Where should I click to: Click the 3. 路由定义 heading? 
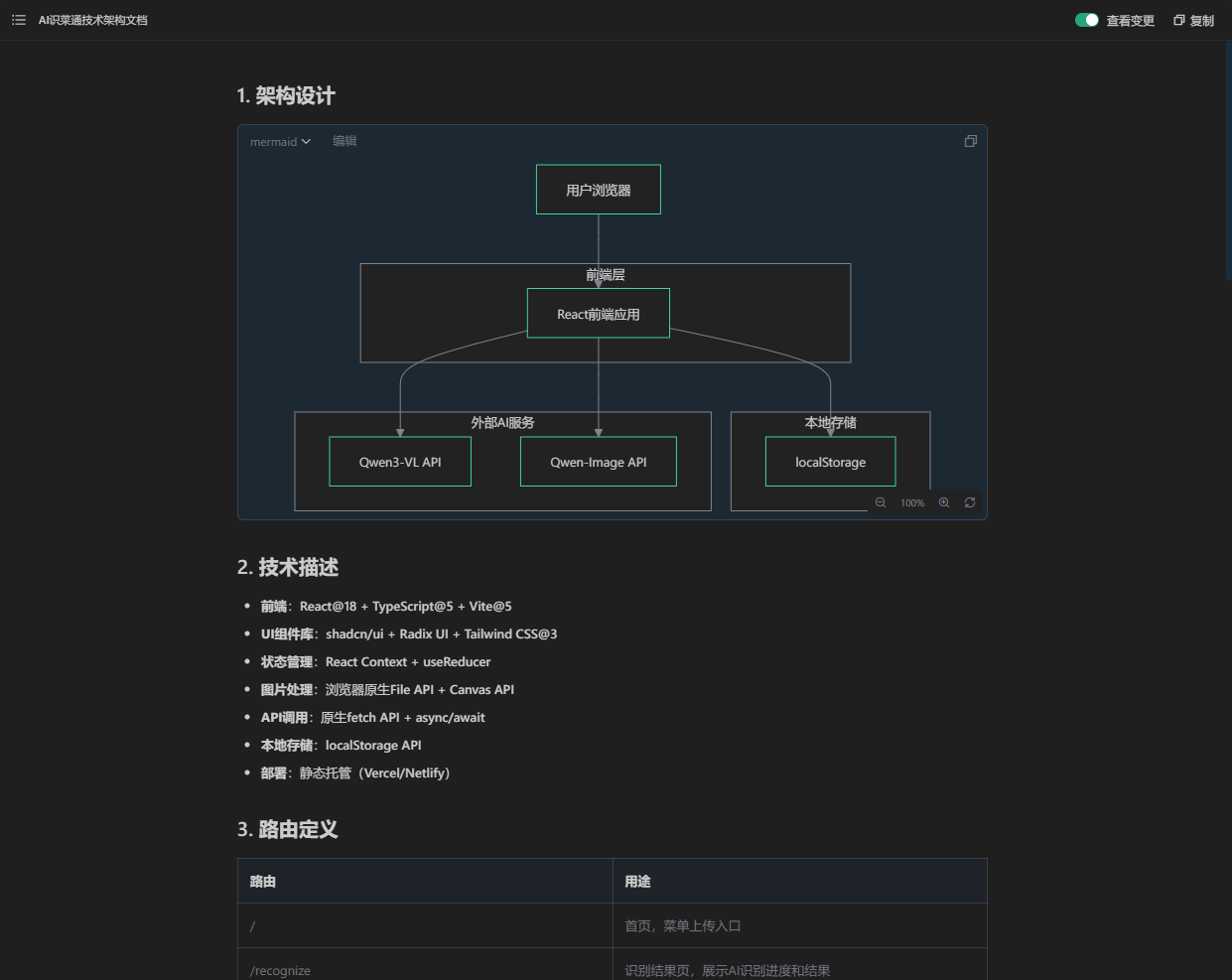[x=288, y=830]
